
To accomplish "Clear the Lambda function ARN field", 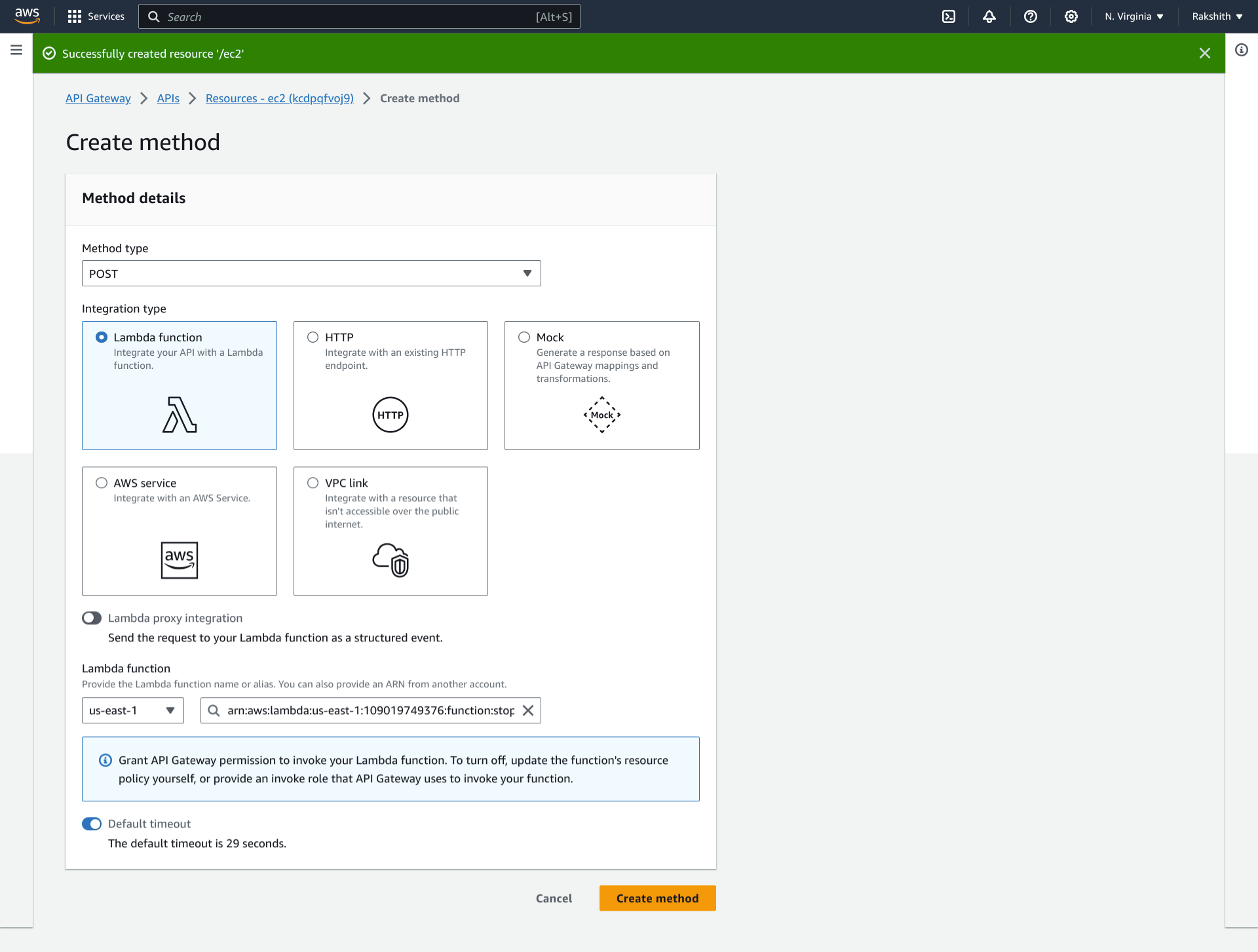I will click(x=528, y=710).
